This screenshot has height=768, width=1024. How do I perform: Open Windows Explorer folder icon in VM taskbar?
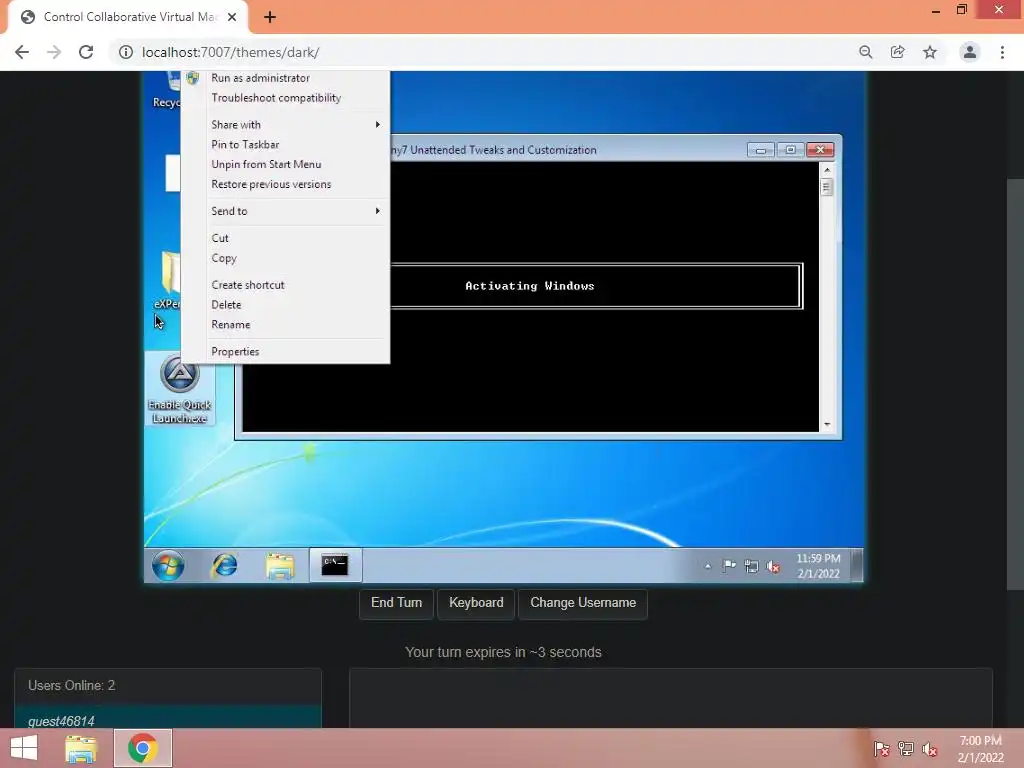[x=280, y=565]
